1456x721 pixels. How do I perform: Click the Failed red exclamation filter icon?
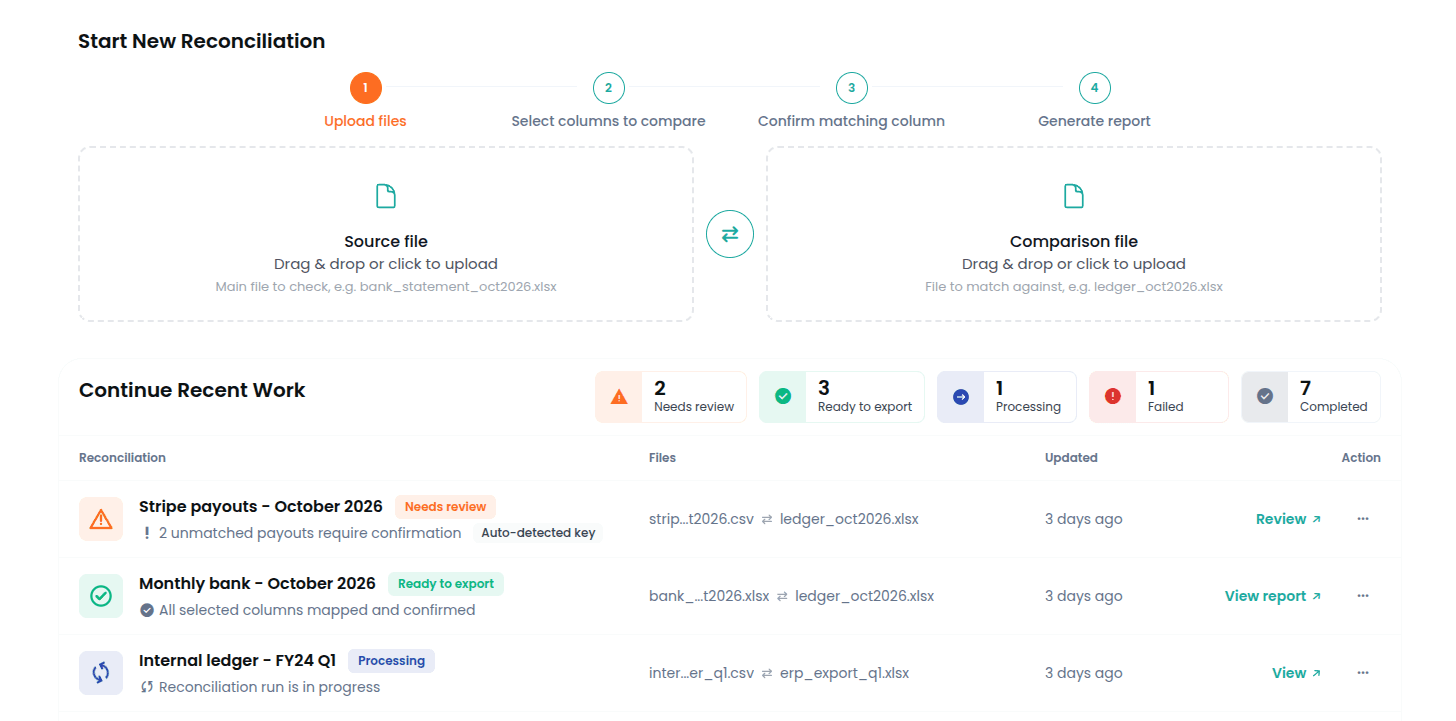pyautogui.click(x=1113, y=397)
